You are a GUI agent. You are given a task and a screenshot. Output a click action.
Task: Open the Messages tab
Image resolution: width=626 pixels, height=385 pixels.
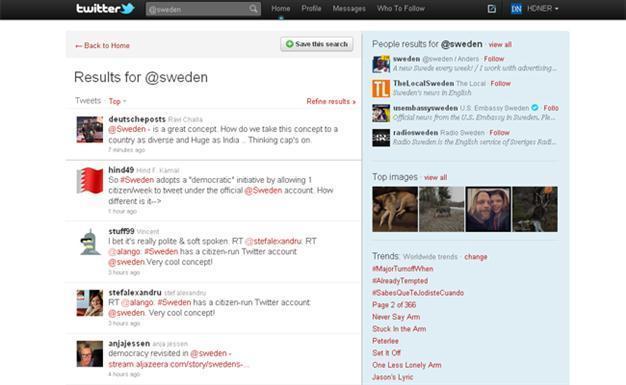(x=349, y=8)
